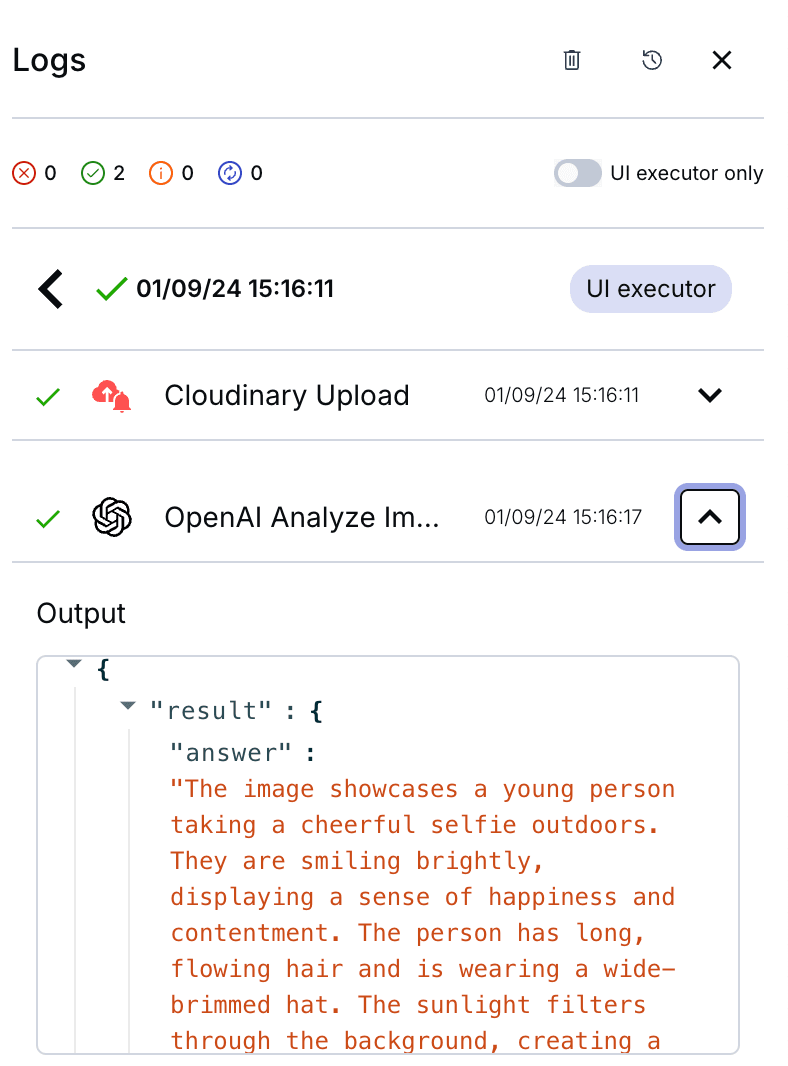Screen dimensions: 788x1066
Task: Click the Cloudinary Upload row timestamp
Action: [562, 395]
